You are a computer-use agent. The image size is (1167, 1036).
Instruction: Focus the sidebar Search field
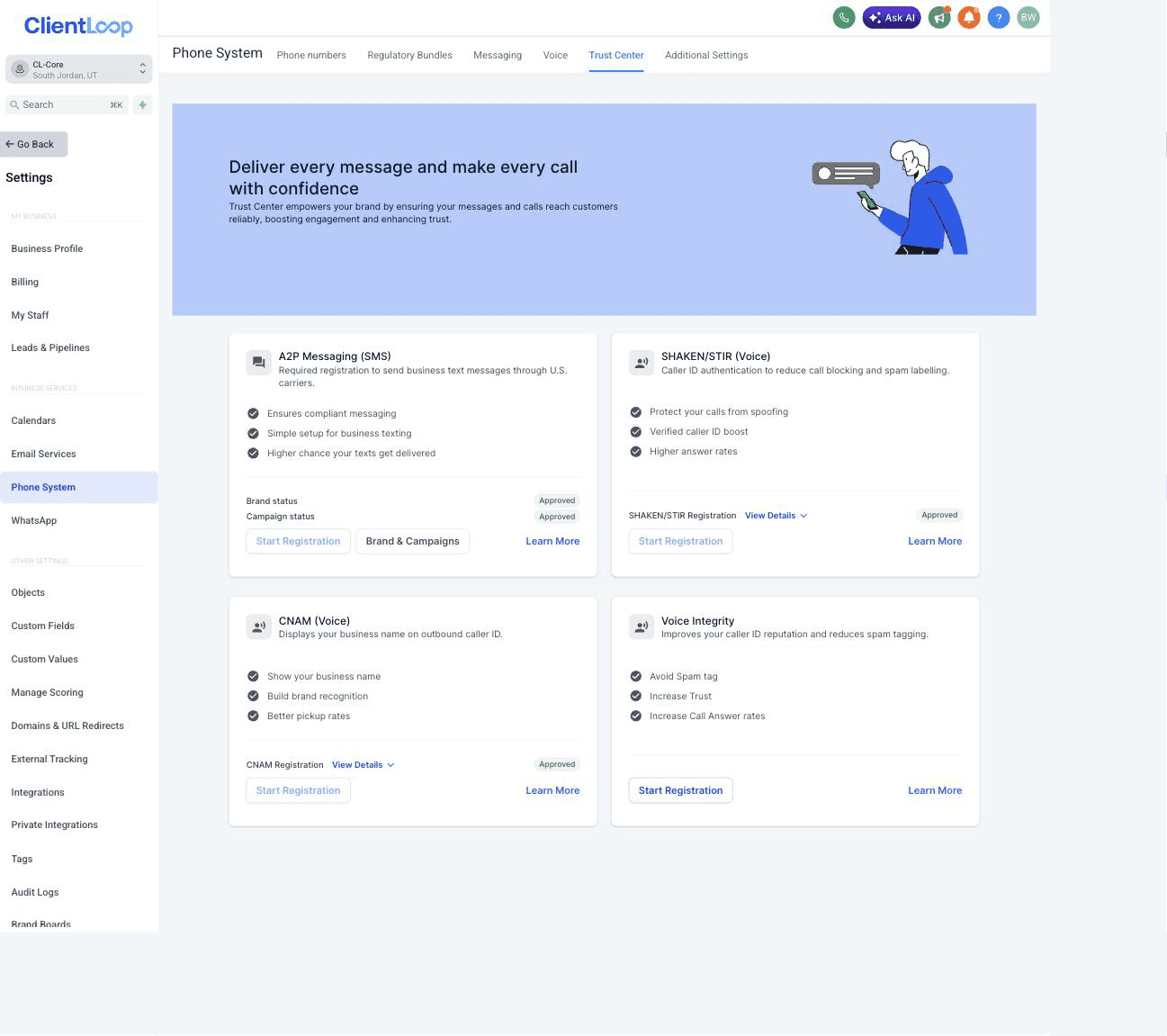[67, 105]
